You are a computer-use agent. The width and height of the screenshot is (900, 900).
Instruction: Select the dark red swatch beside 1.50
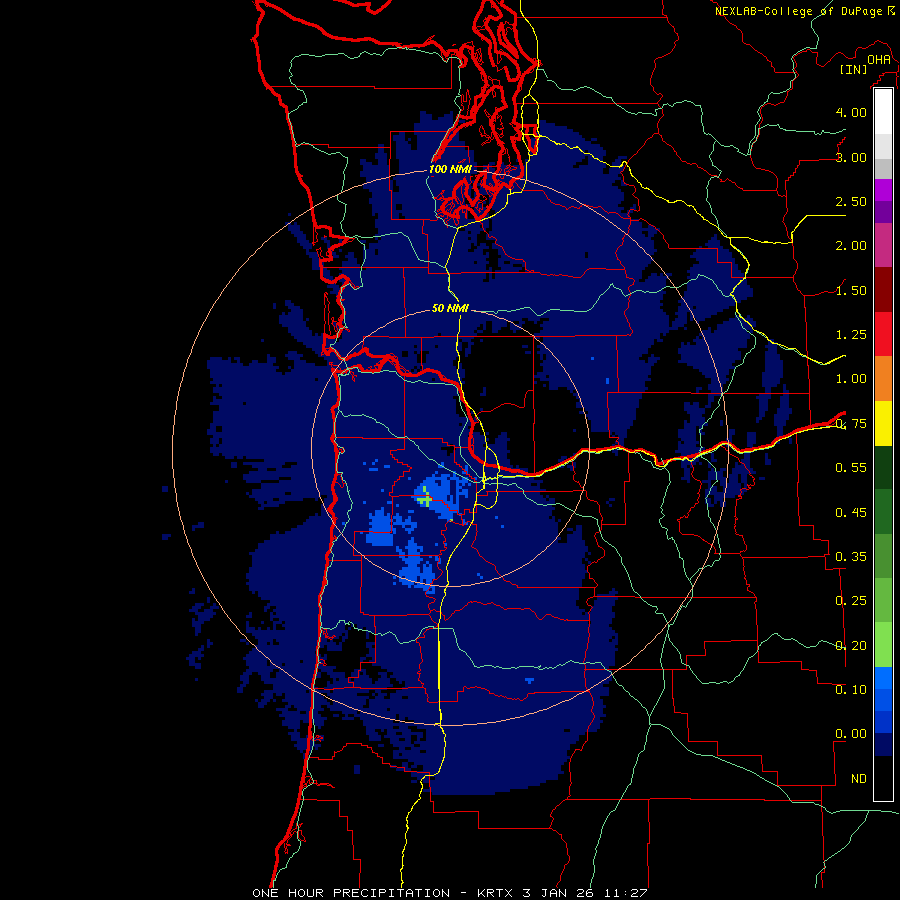tap(883, 290)
